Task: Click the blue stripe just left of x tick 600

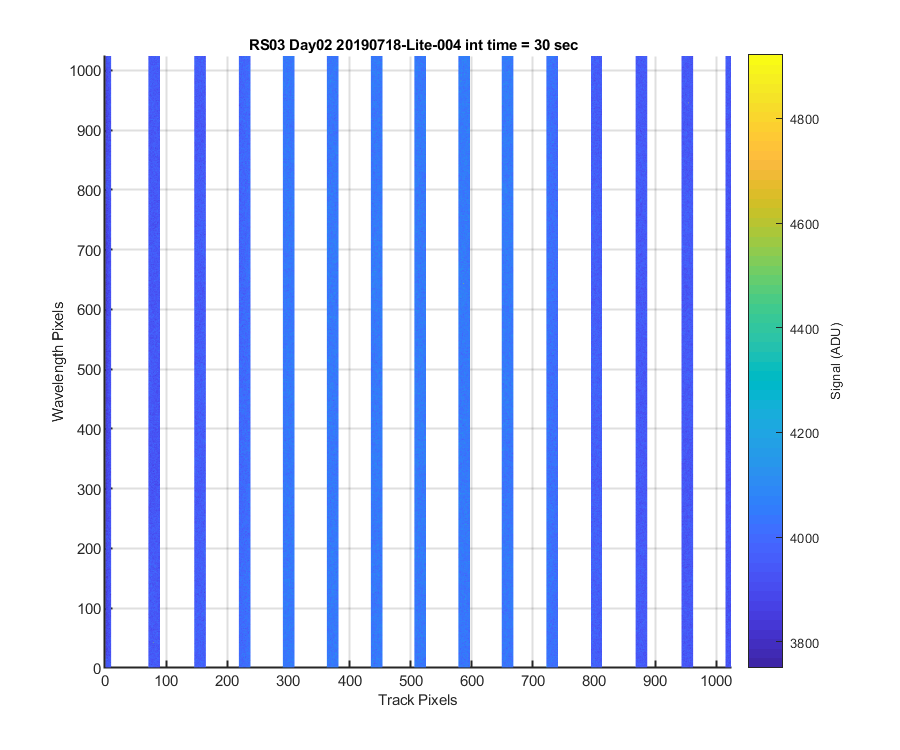Action: click(464, 362)
